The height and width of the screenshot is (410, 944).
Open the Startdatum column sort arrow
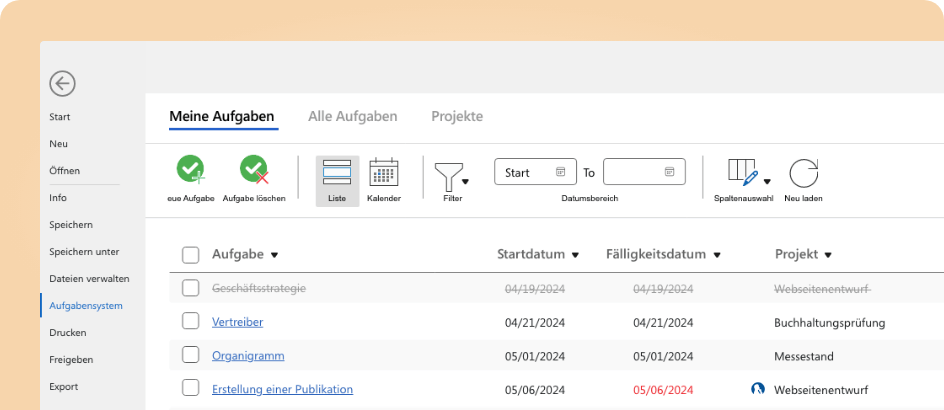[575, 255]
